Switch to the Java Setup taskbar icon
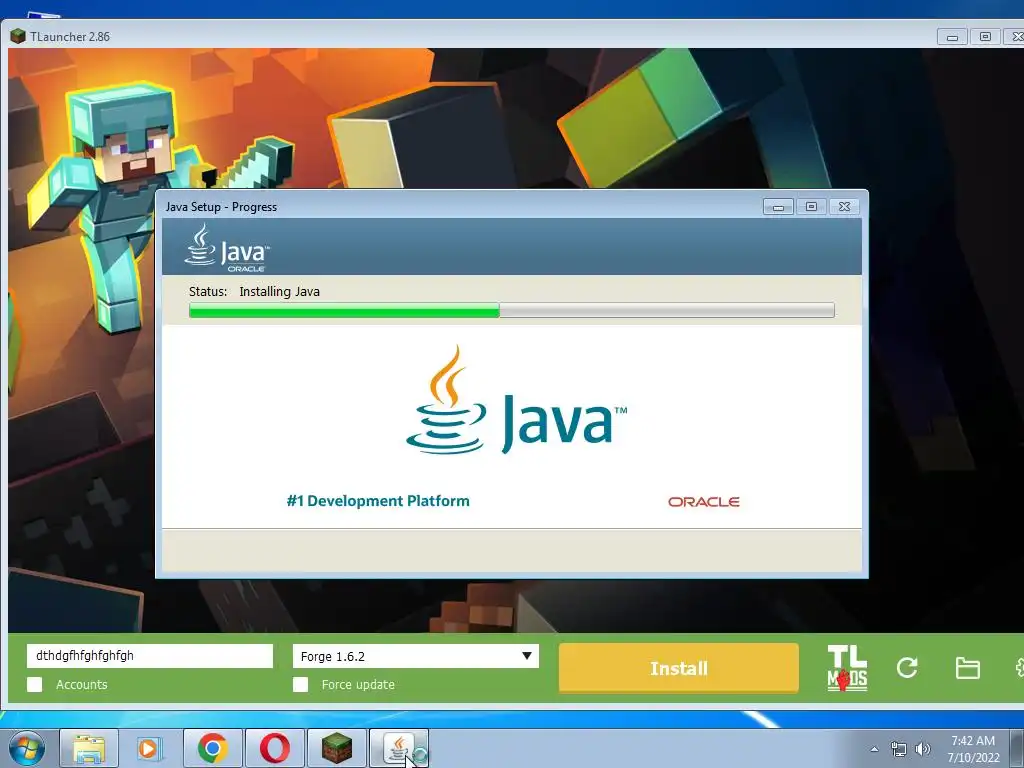1024x768 pixels. (399, 748)
